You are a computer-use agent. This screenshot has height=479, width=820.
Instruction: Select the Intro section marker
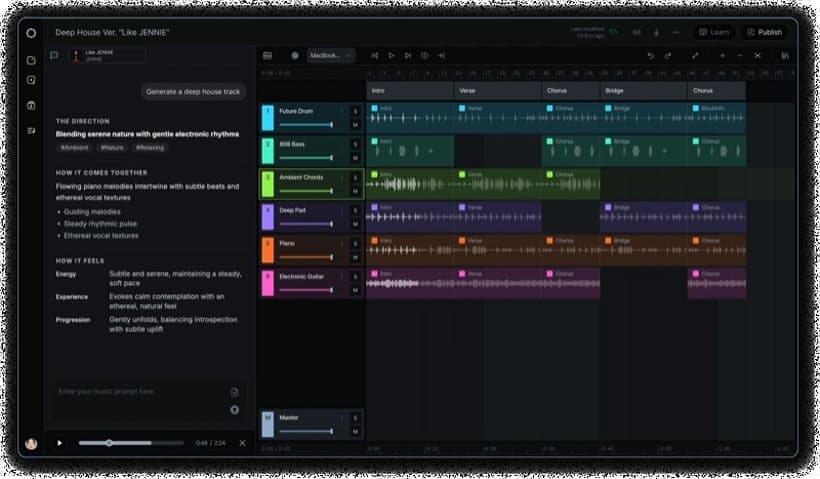[x=410, y=90]
